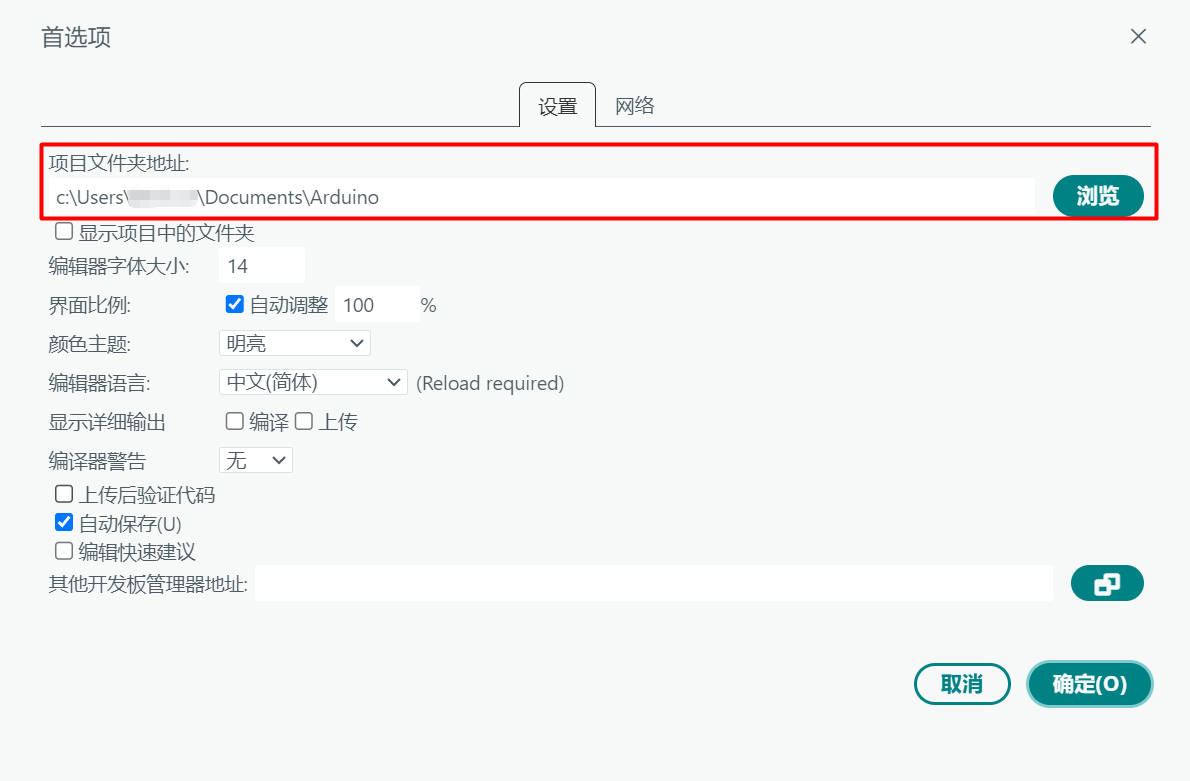Check the 上传后验证代码 option
Image resolution: width=1190 pixels, height=781 pixels.
[64, 493]
